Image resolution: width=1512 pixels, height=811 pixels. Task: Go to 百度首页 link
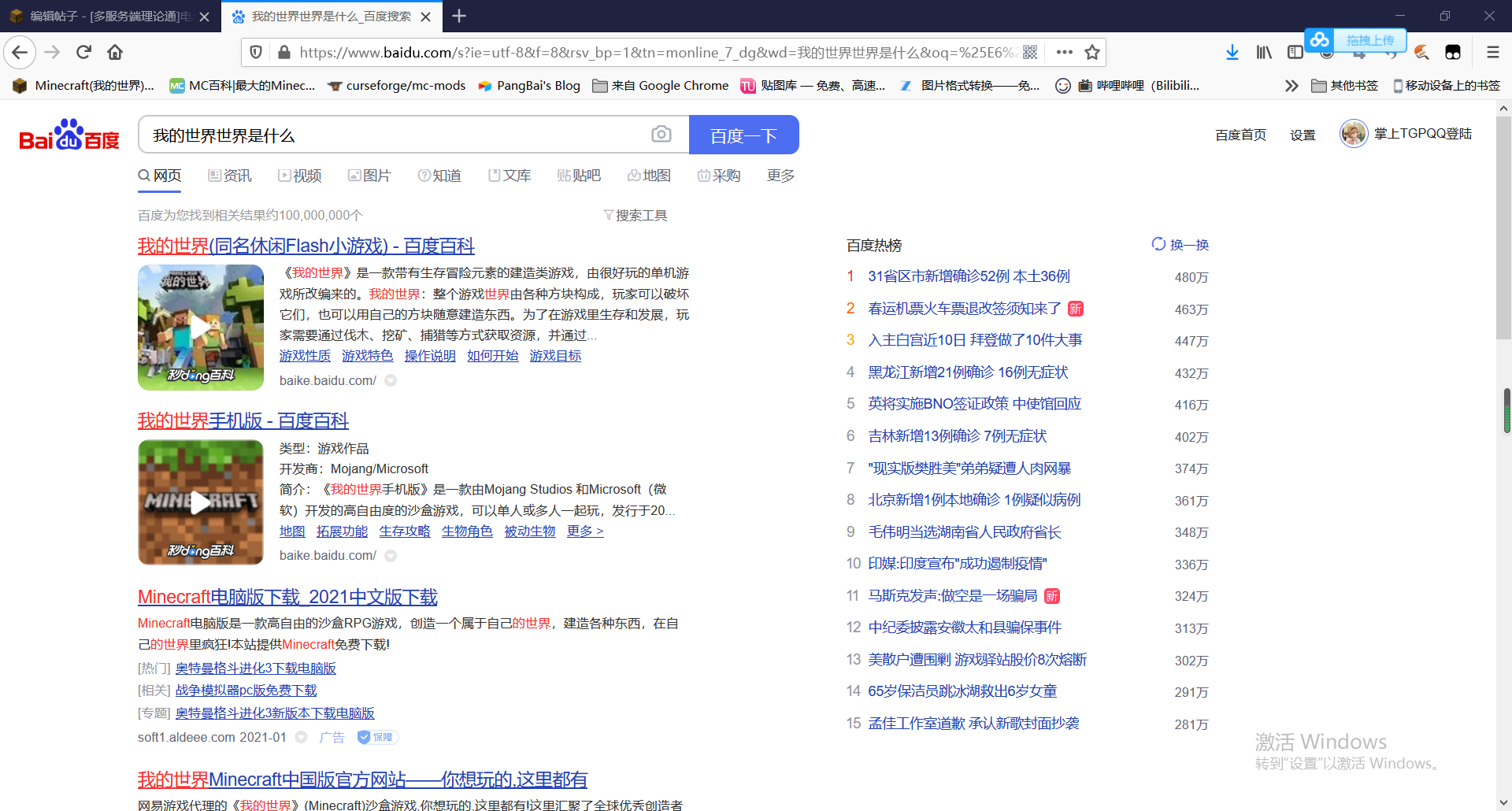tap(1240, 135)
